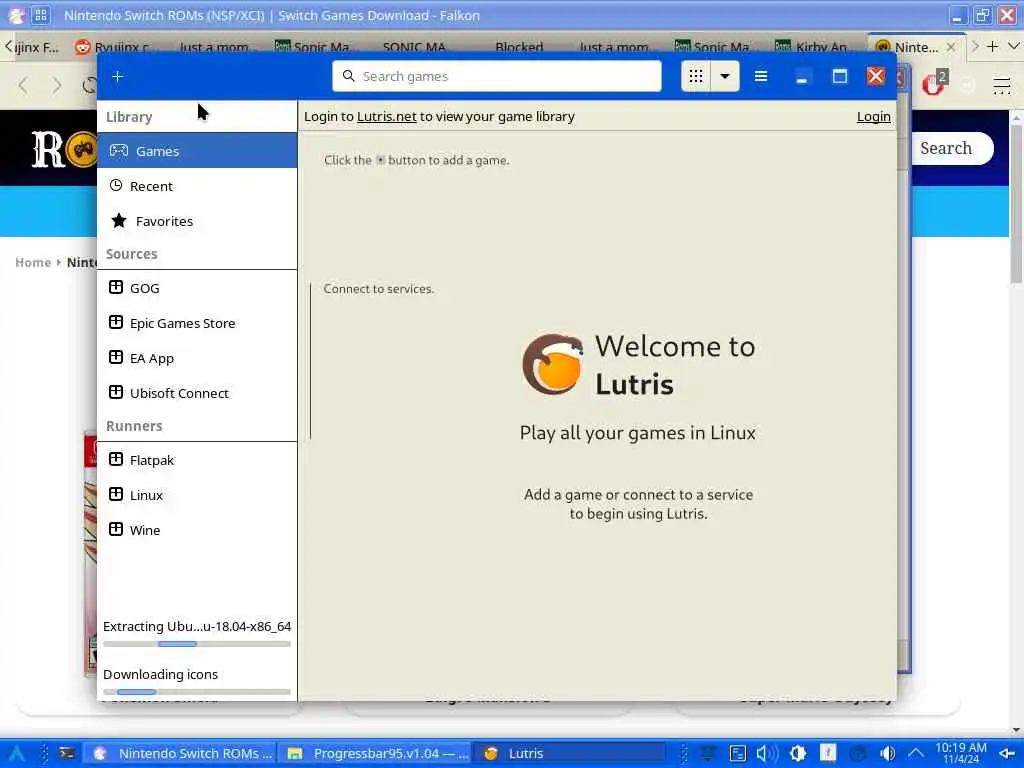Open a new Falkon tab with plus

tap(992, 46)
